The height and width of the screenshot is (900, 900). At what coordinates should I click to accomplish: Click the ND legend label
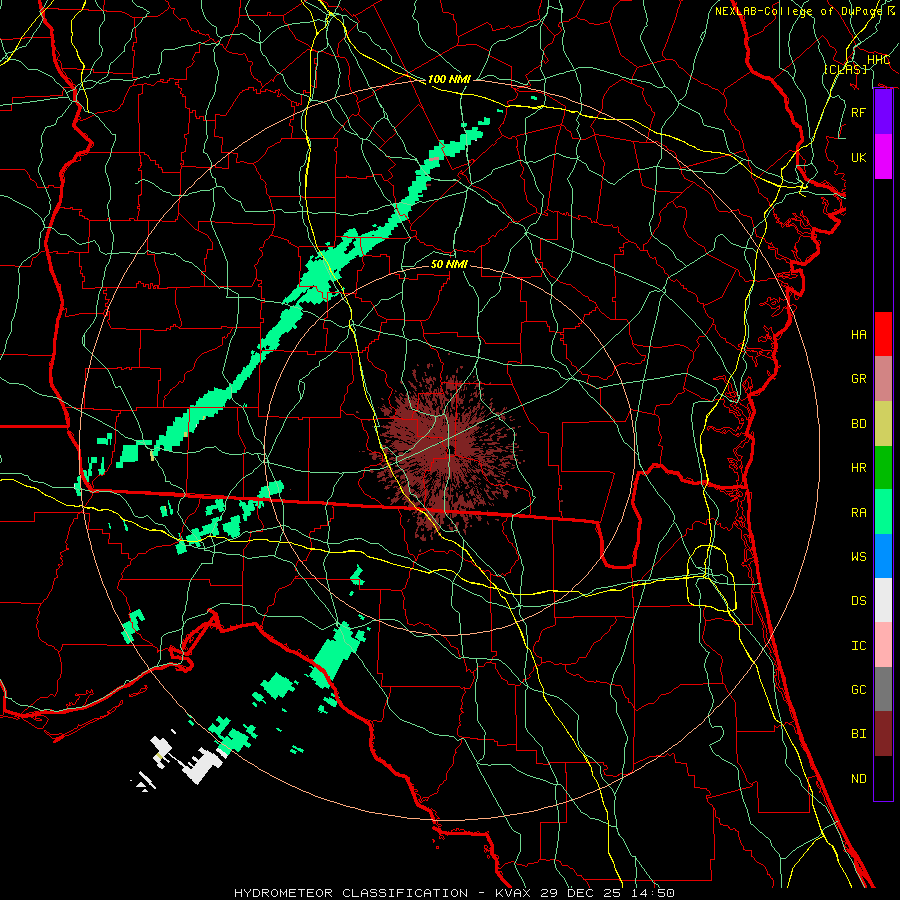859,779
